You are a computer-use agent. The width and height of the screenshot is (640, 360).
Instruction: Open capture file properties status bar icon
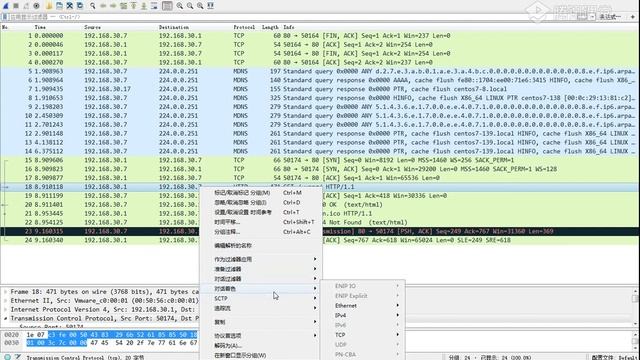18,357
